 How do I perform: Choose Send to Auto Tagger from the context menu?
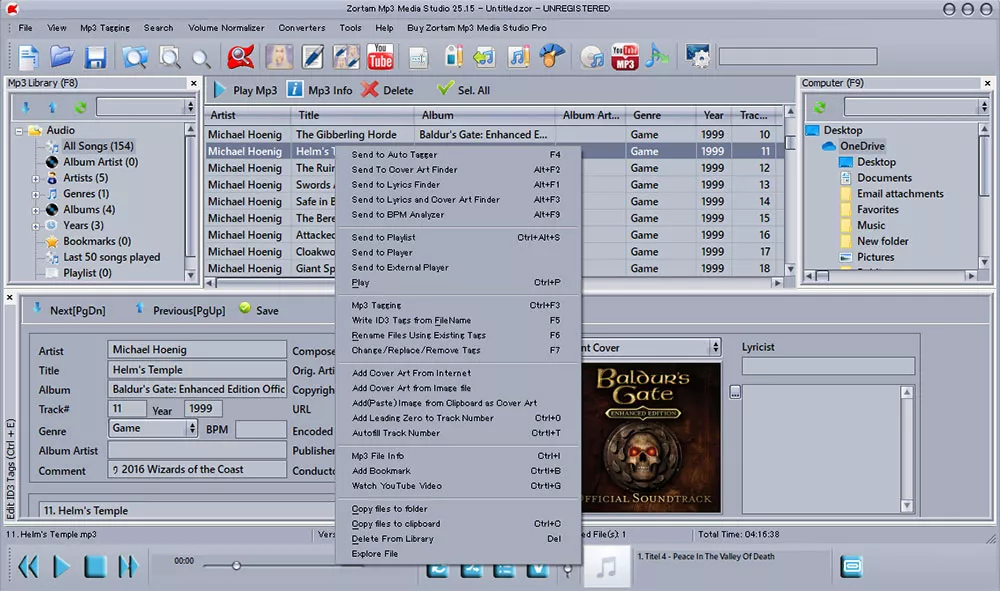click(x=458, y=154)
